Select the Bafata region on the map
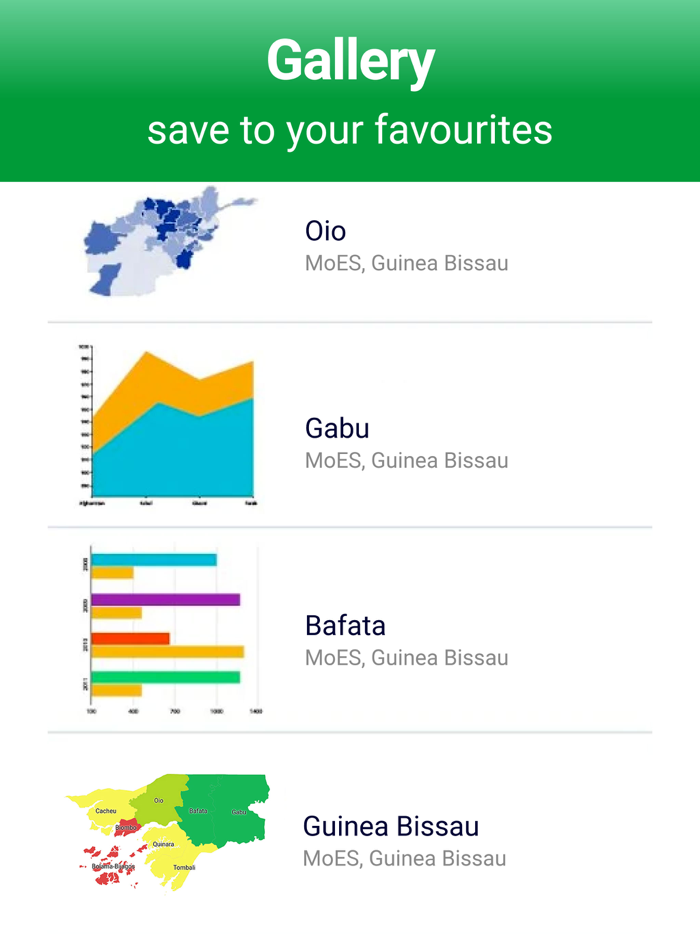This screenshot has height=934, width=700. click(x=198, y=810)
